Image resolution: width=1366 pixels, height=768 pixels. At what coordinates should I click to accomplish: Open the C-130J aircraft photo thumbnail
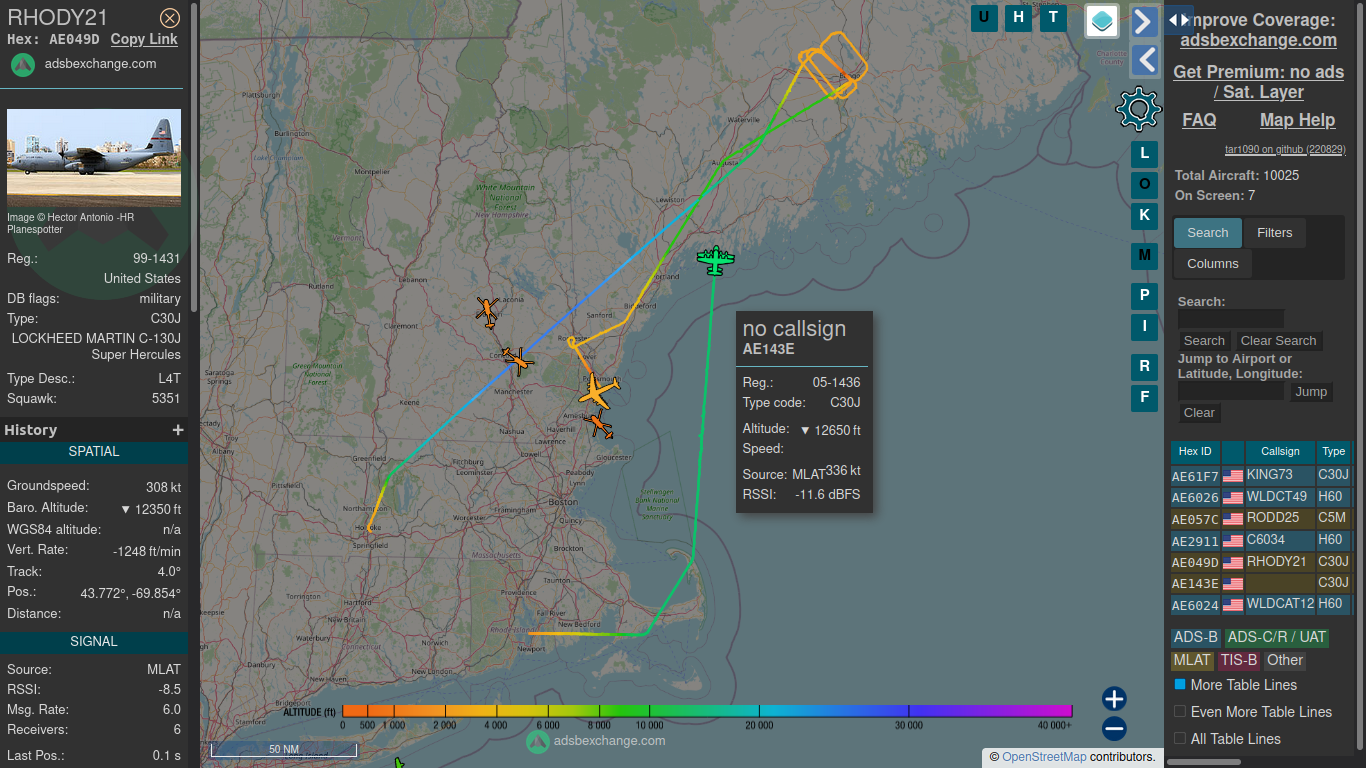[94, 158]
